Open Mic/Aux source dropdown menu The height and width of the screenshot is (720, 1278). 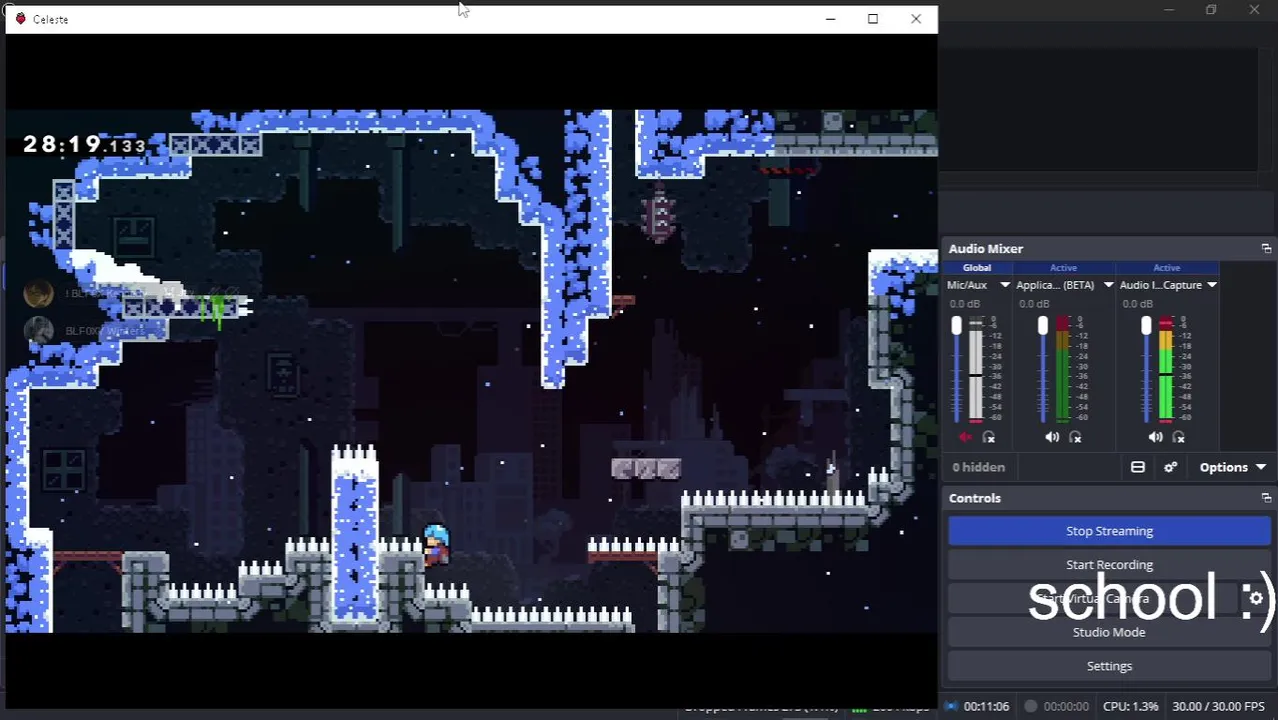[1005, 285]
